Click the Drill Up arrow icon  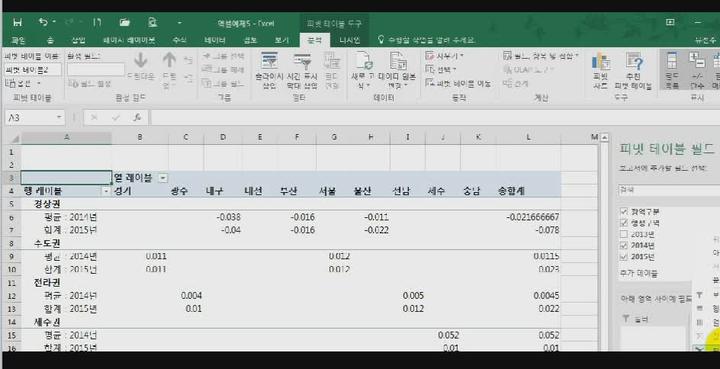[169, 61]
